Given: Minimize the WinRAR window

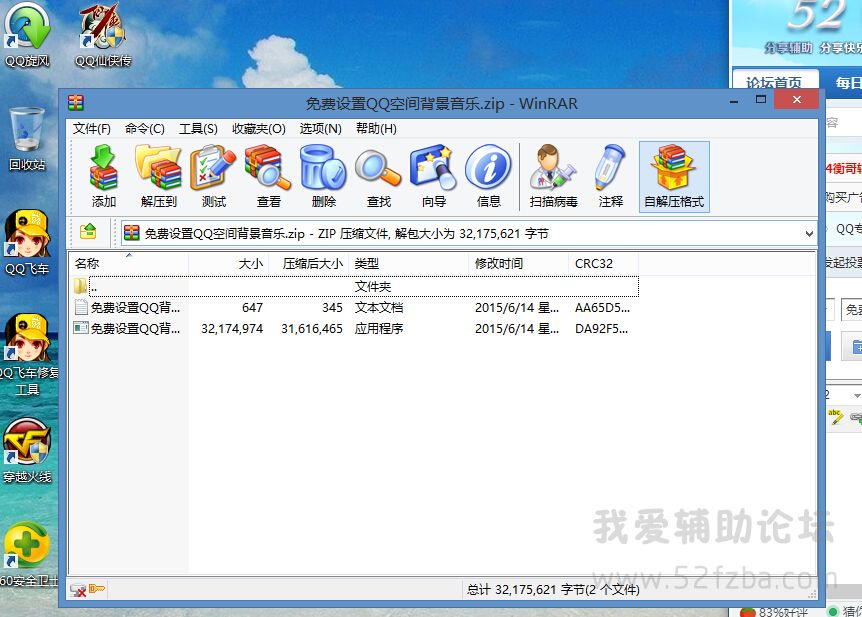Looking at the screenshot, I should pyautogui.click(x=734, y=100).
